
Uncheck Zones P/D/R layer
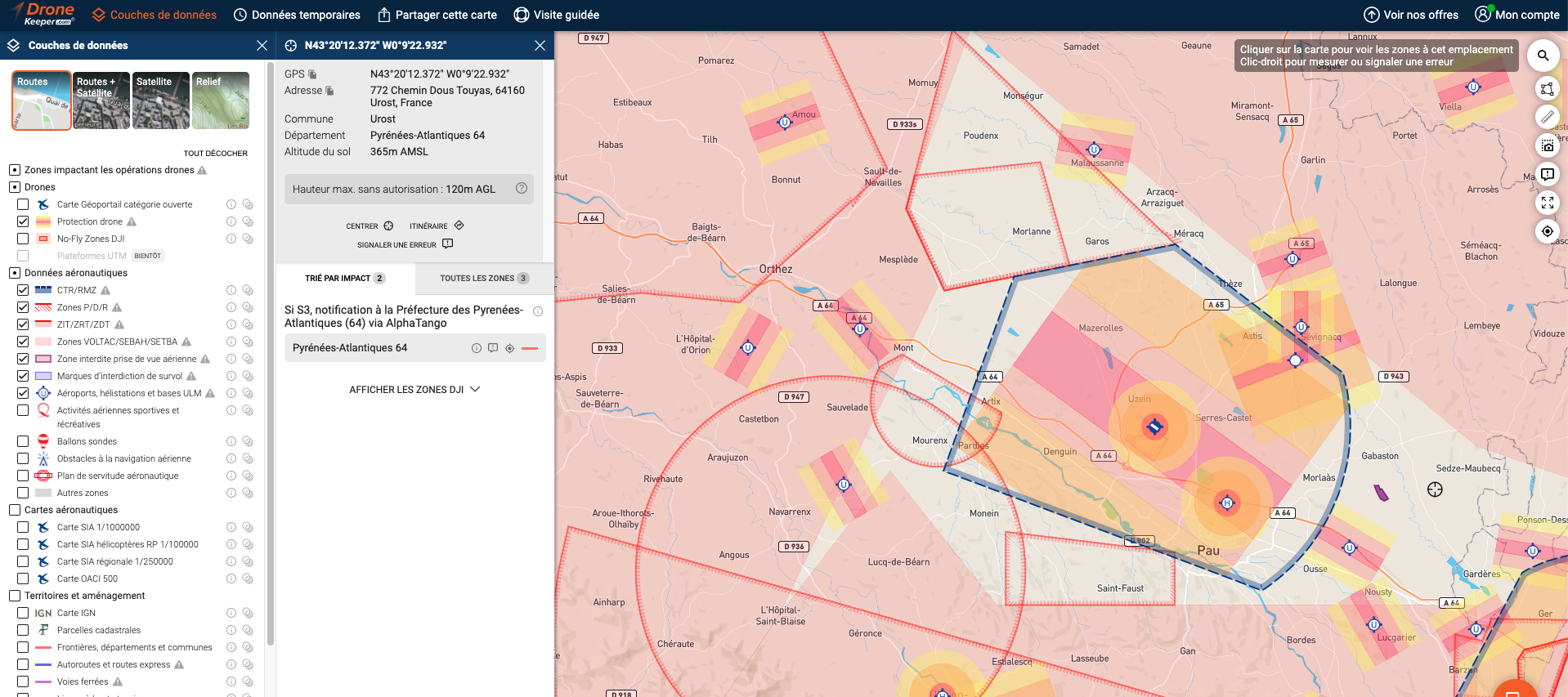[23, 307]
